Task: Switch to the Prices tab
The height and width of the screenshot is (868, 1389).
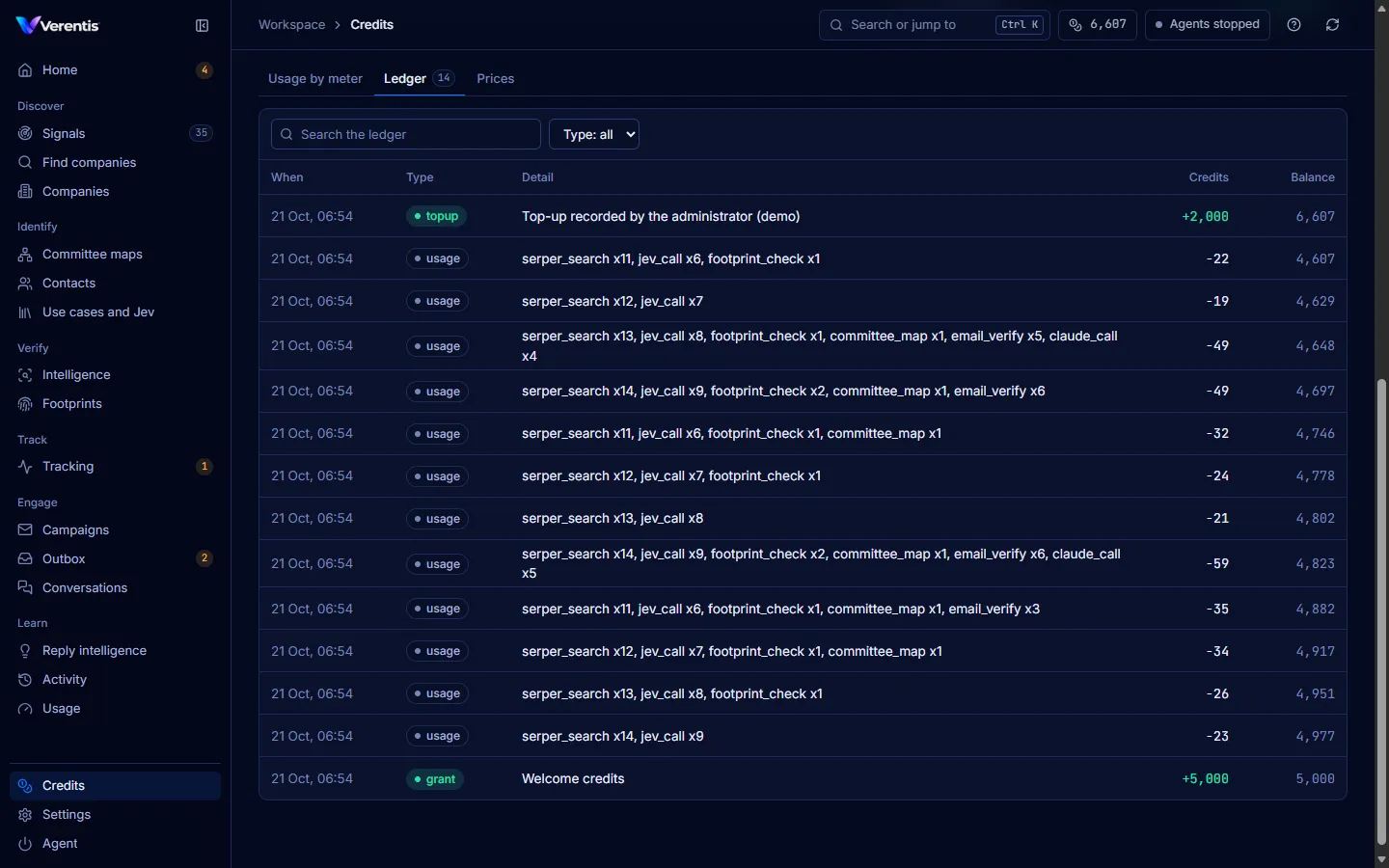Action: click(495, 79)
